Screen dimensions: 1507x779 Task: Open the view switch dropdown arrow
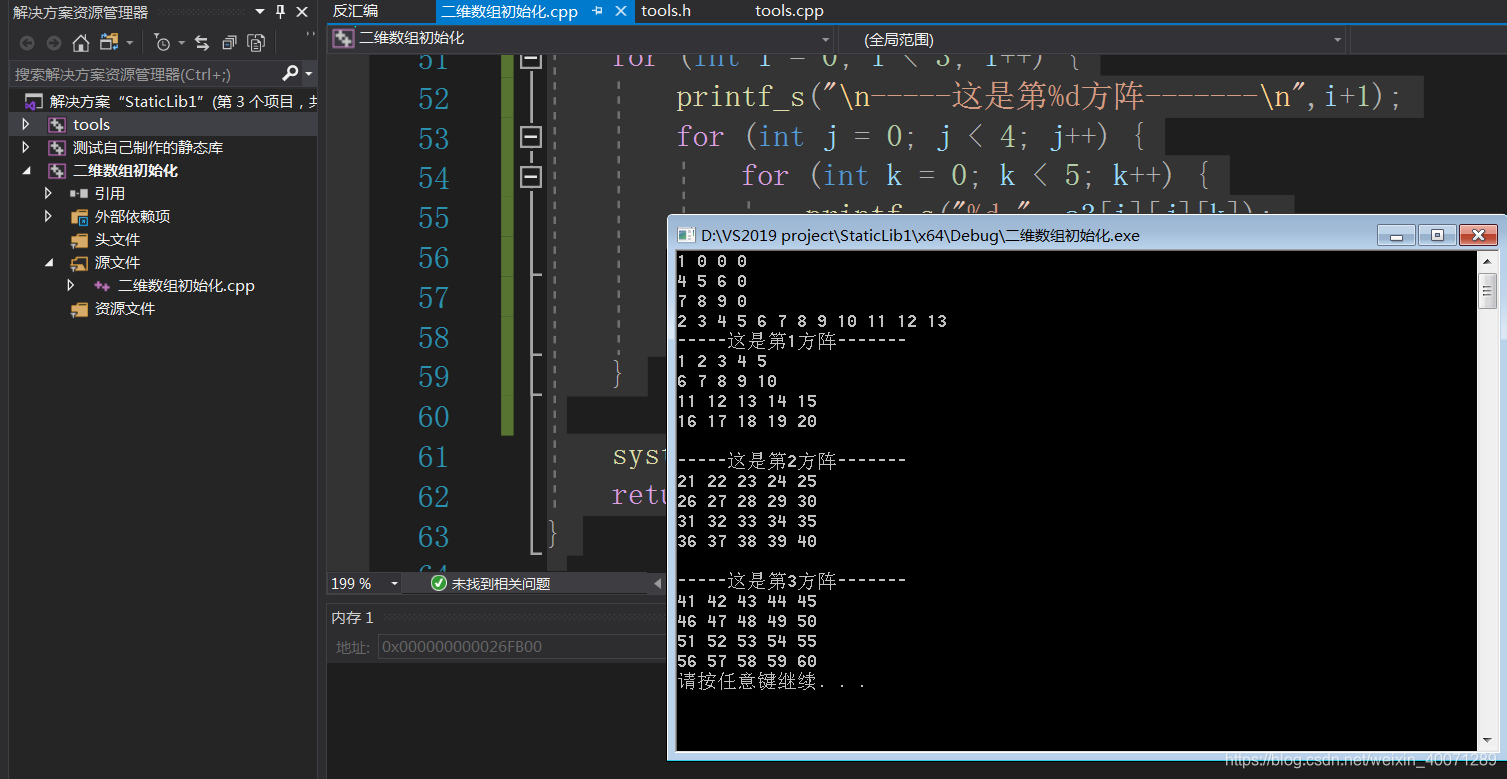[x=129, y=43]
